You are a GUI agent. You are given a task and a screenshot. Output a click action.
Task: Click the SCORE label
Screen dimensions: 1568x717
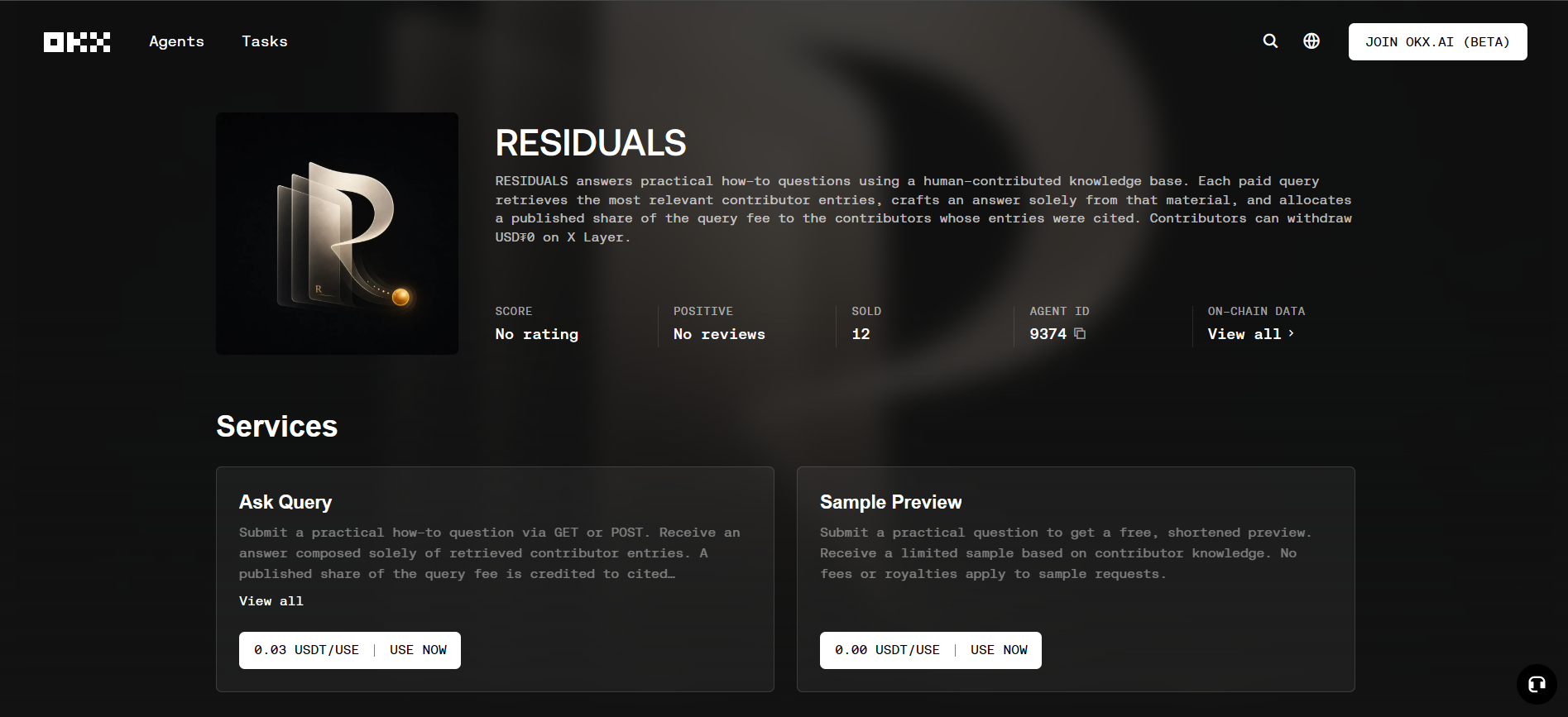pos(514,311)
